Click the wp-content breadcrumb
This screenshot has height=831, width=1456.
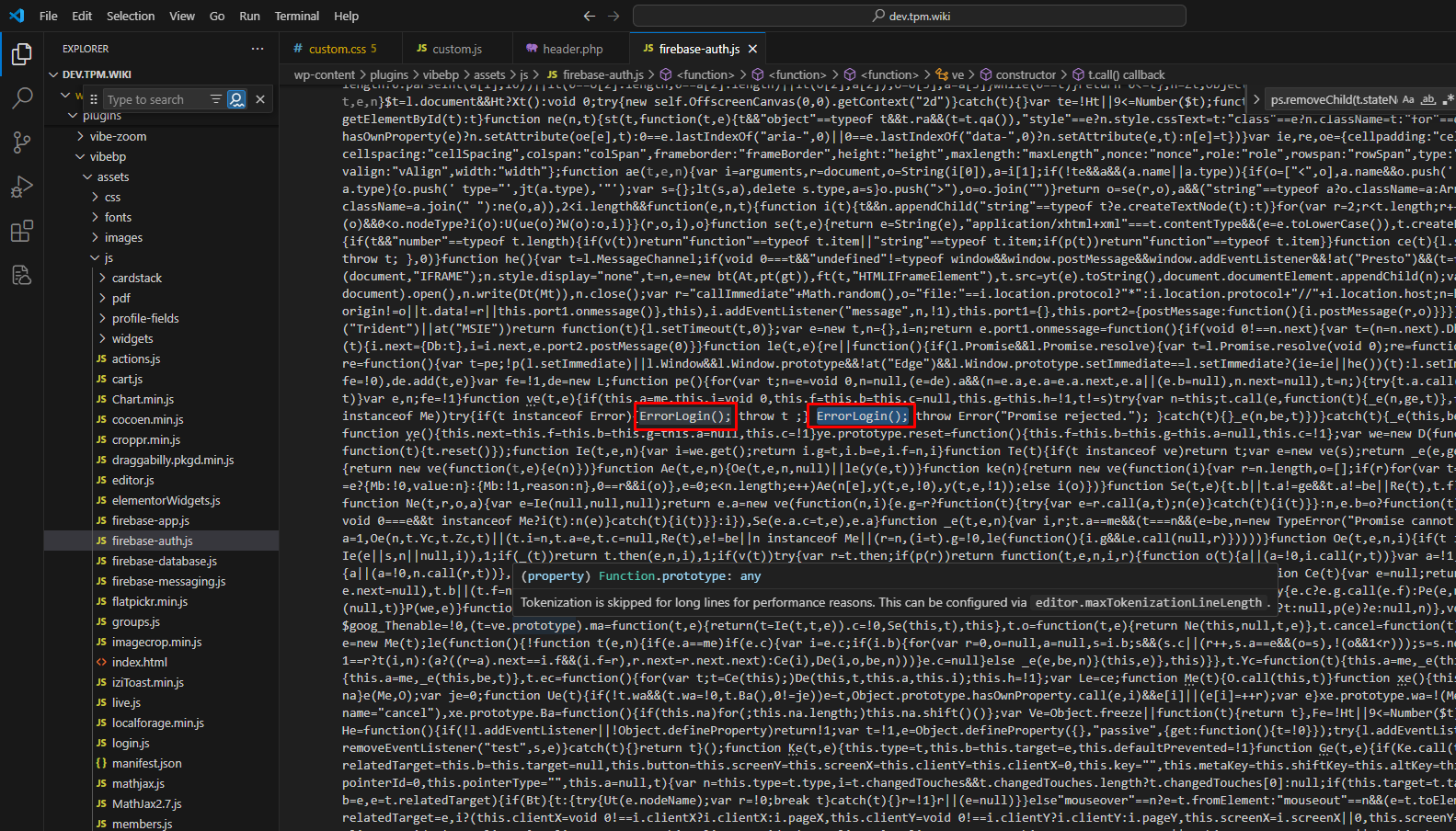[x=324, y=74]
